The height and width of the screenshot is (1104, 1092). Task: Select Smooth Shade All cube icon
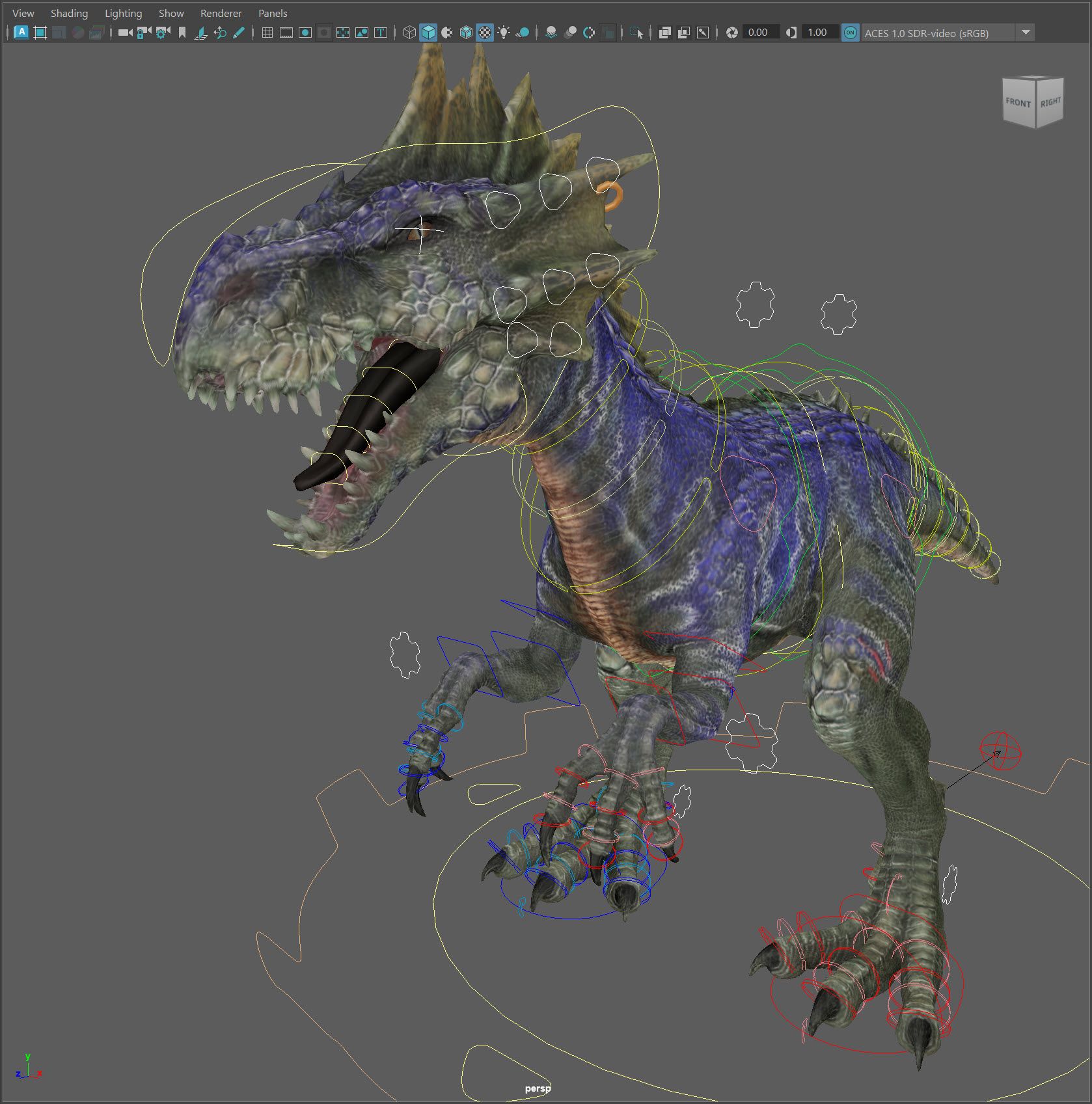click(x=428, y=32)
